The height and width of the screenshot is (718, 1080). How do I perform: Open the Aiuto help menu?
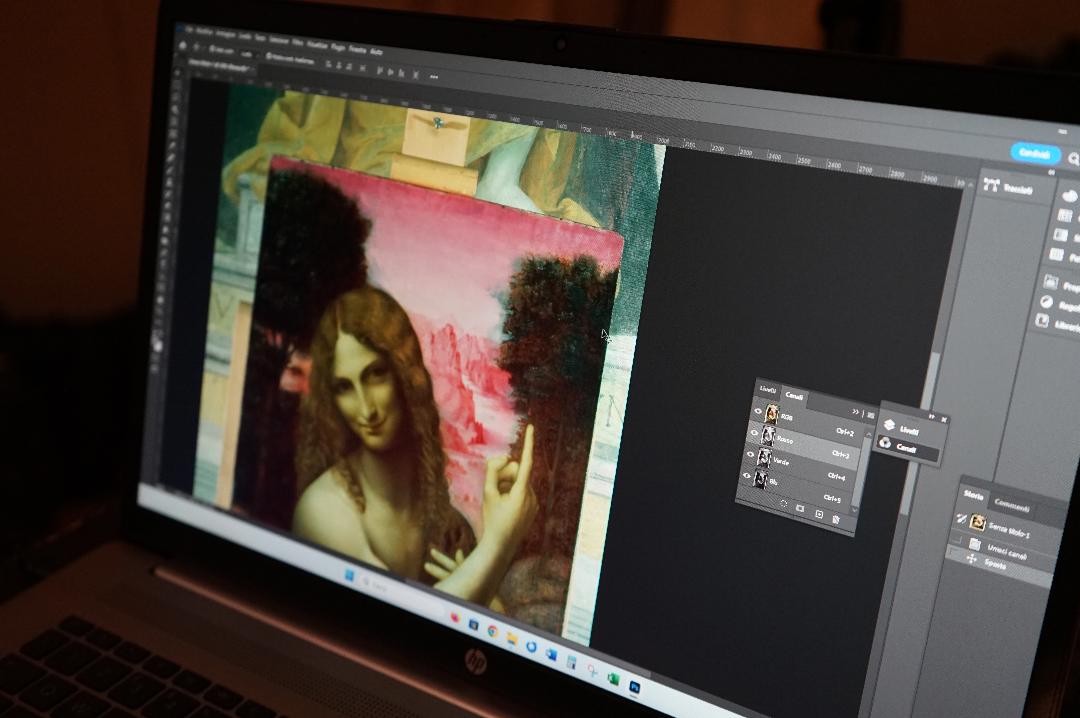coord(376,52)
